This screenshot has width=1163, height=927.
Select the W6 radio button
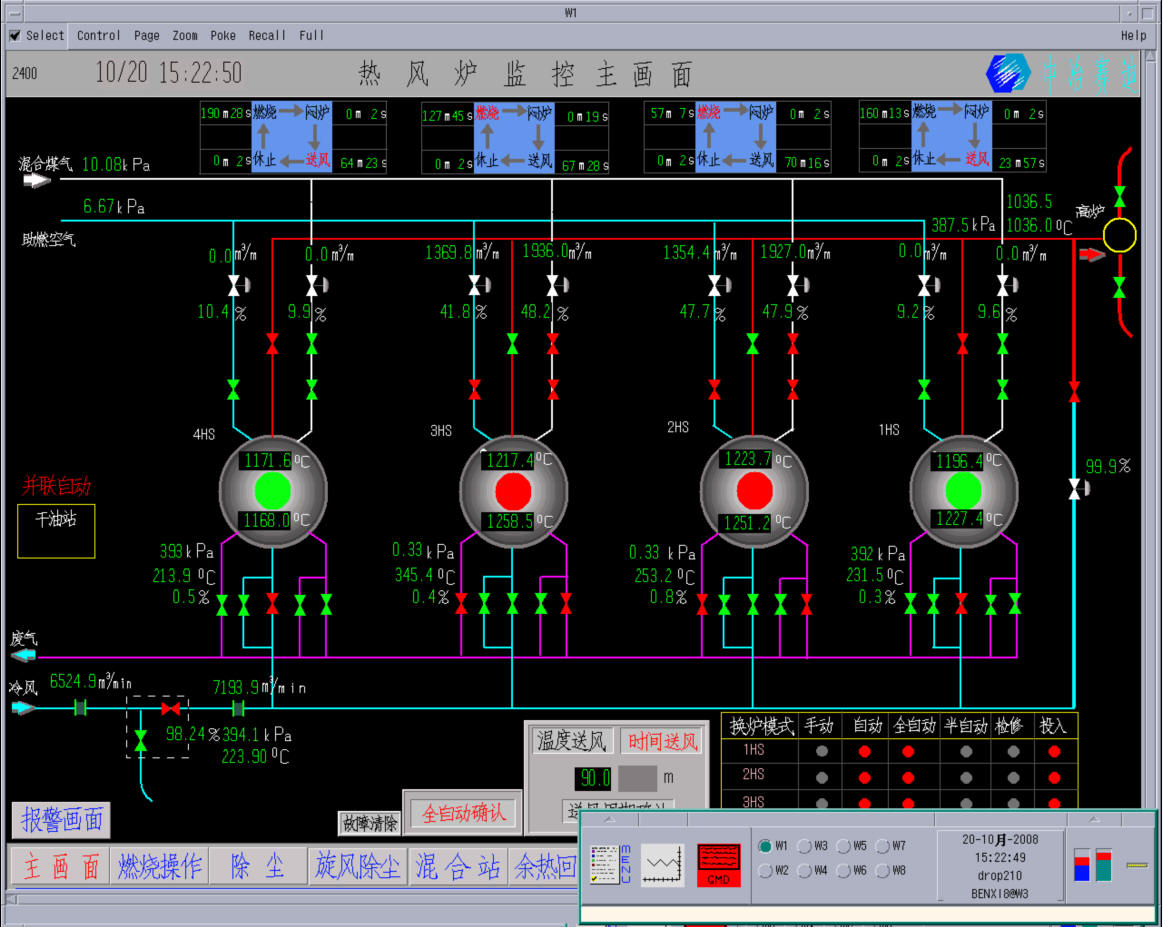(844, 871)
